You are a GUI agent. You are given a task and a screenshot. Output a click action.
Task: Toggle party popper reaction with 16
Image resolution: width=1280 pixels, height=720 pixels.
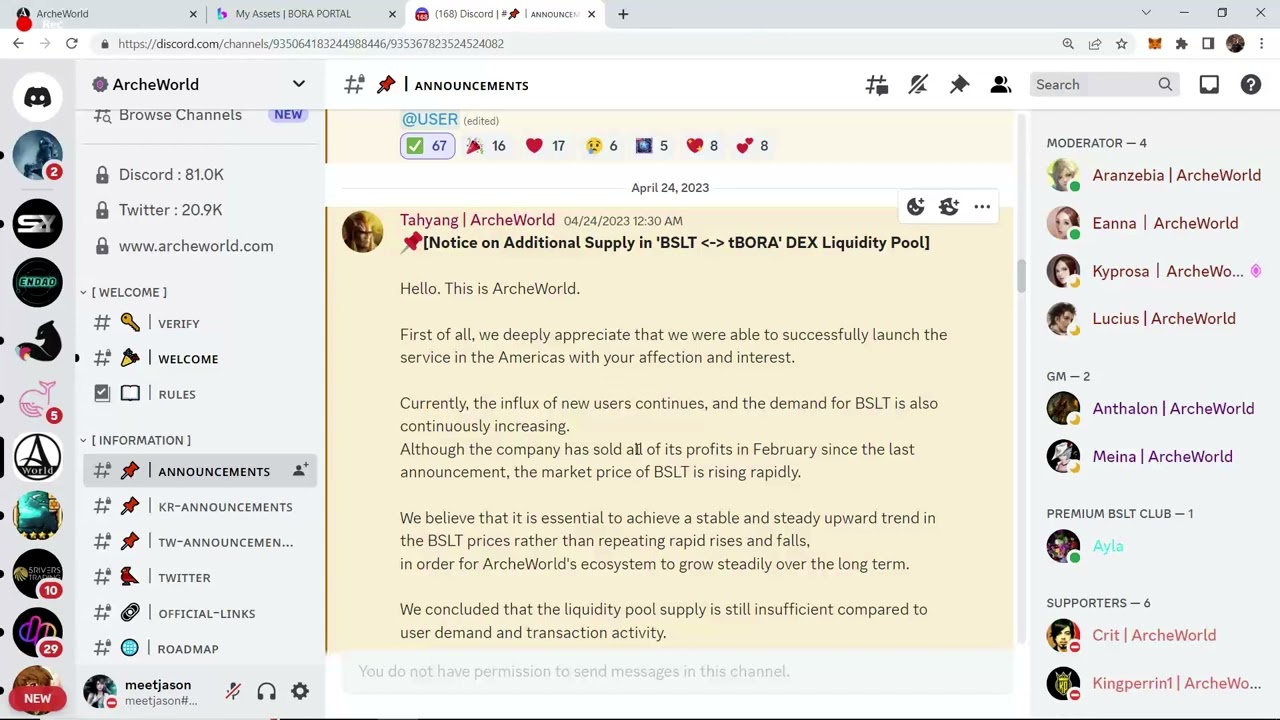coord(486,146)
